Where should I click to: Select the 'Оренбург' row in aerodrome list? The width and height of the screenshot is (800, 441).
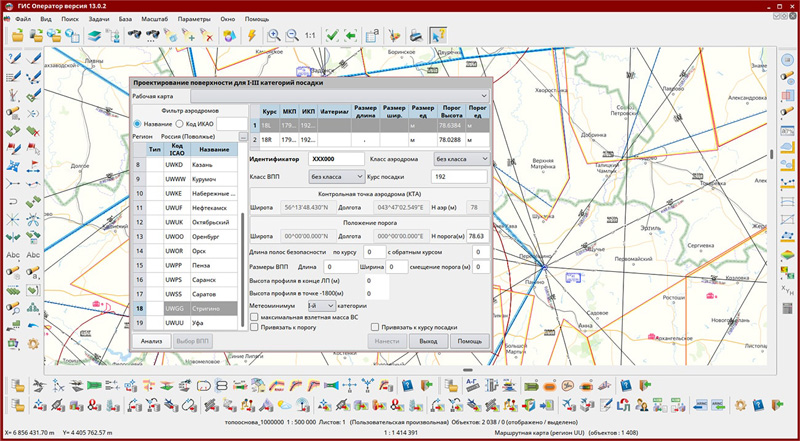185,237
